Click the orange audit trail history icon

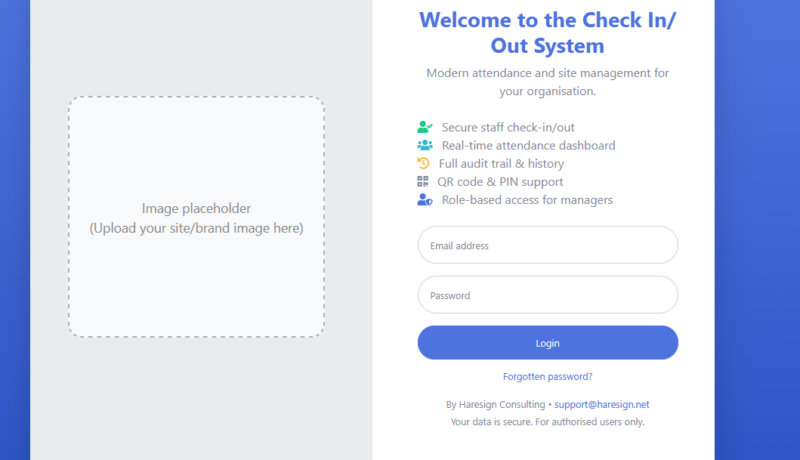(x=423, y=163)
